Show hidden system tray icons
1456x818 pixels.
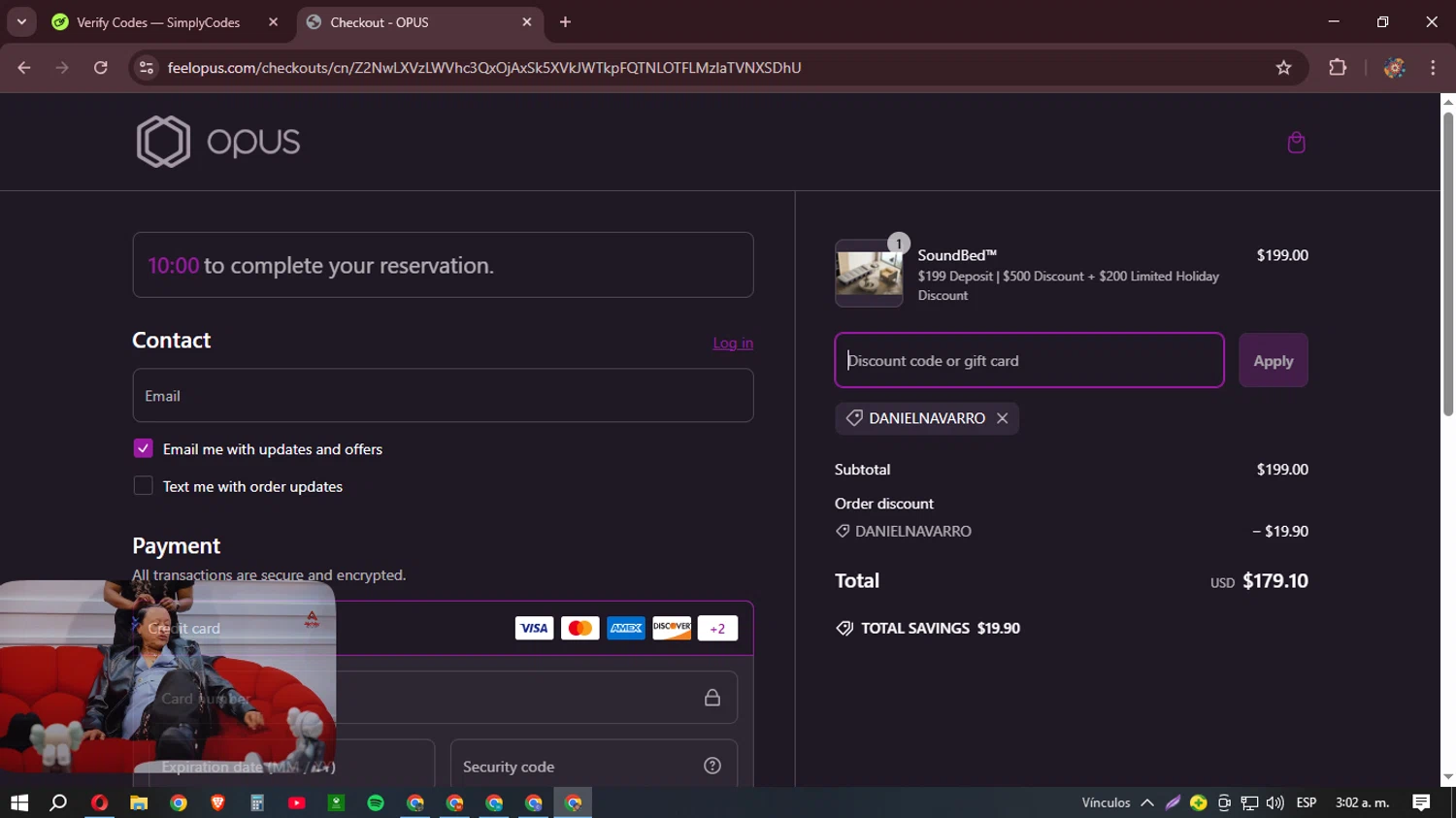pyautogui.click(x=1147, y=802)
